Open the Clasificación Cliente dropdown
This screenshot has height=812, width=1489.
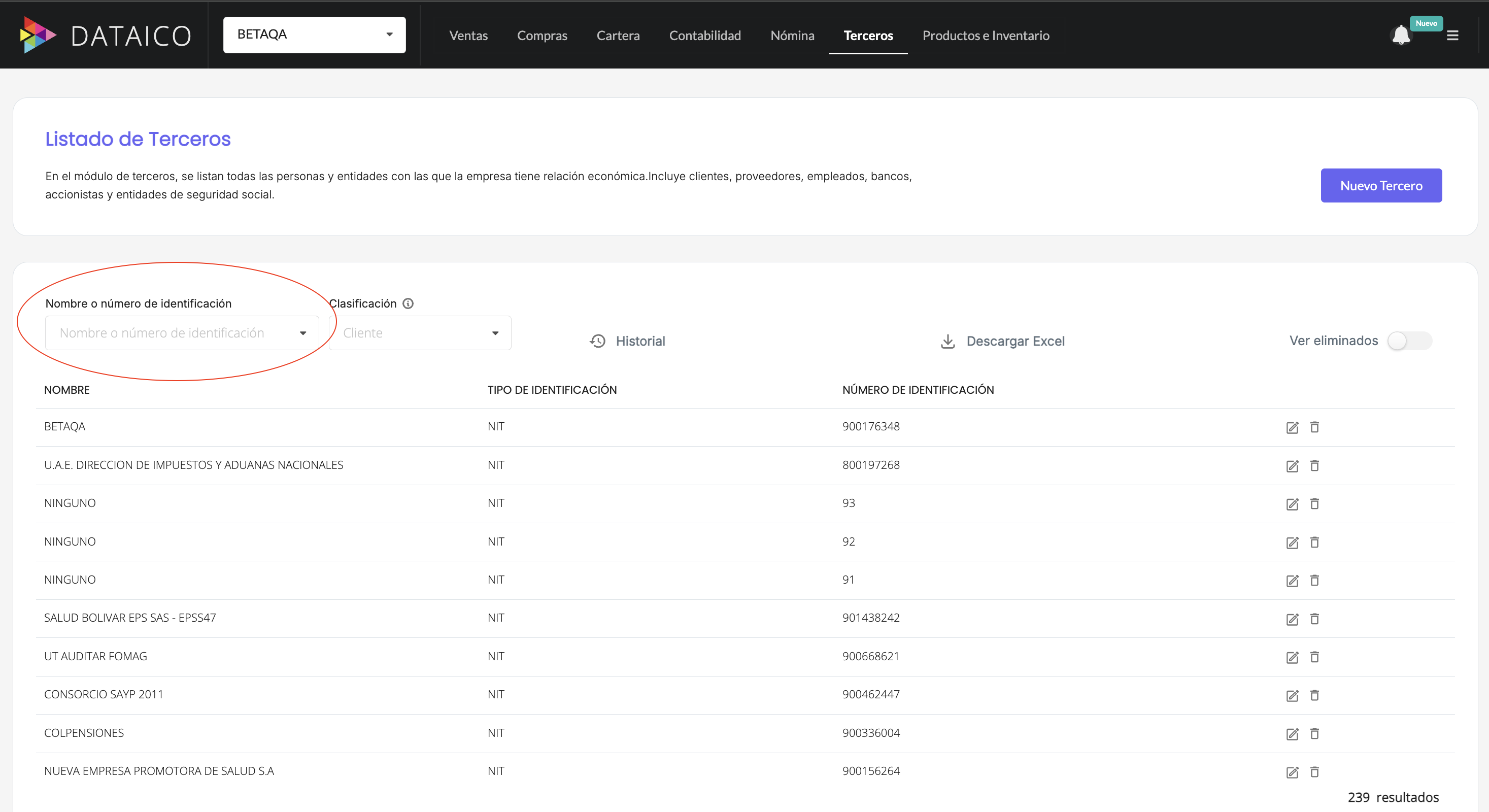pyautogui.click(x=420, y=333)
